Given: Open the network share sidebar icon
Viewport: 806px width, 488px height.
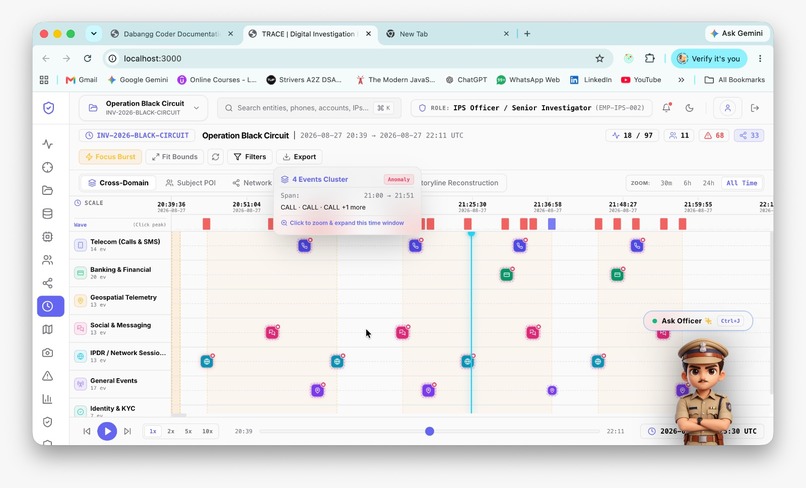Looking at the screenshot, I should click(48, 283).
